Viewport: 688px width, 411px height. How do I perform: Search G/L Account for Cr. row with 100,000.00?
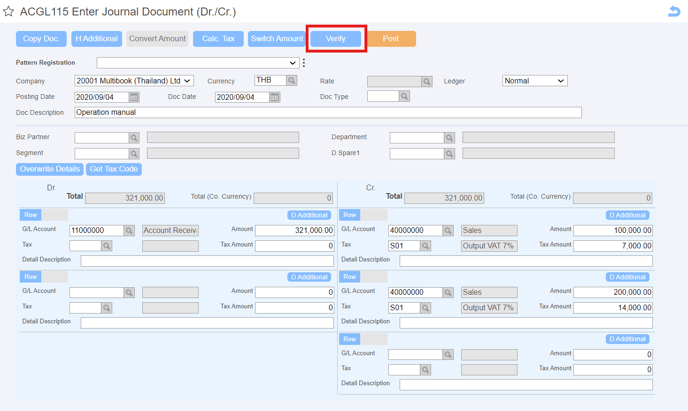[x=448, y=230]
